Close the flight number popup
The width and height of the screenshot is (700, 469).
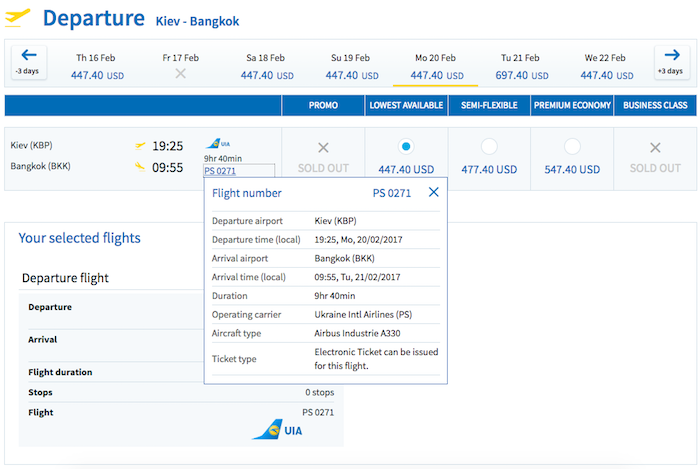[x=433, y=192]
